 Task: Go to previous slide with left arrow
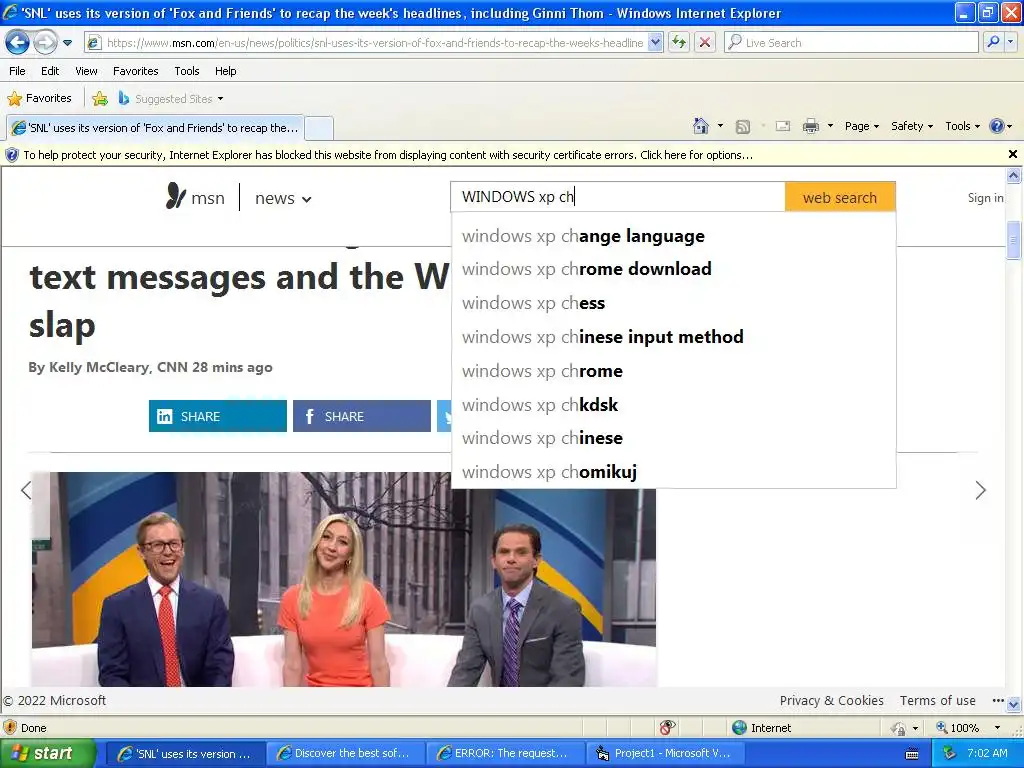(x=26, y=490)
